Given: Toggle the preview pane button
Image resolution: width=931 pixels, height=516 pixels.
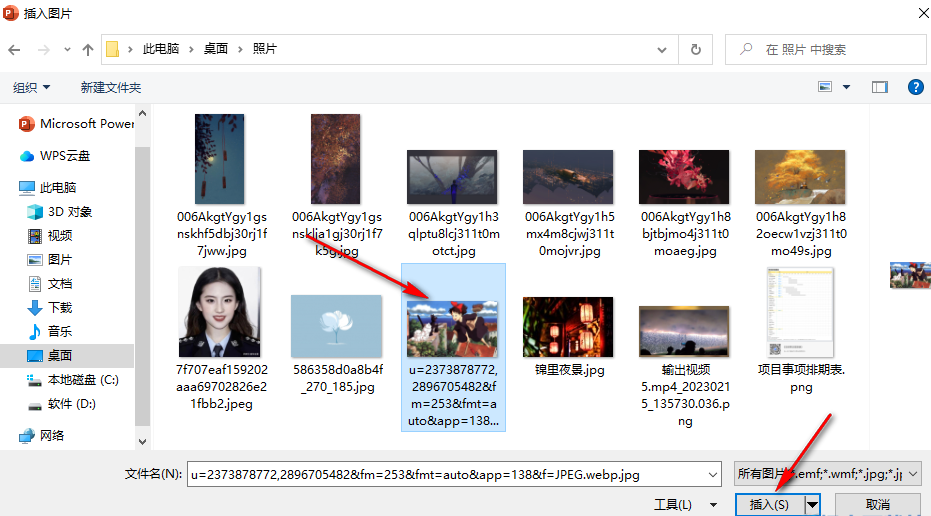Looking at the screenshot, I should click(880, 87).
